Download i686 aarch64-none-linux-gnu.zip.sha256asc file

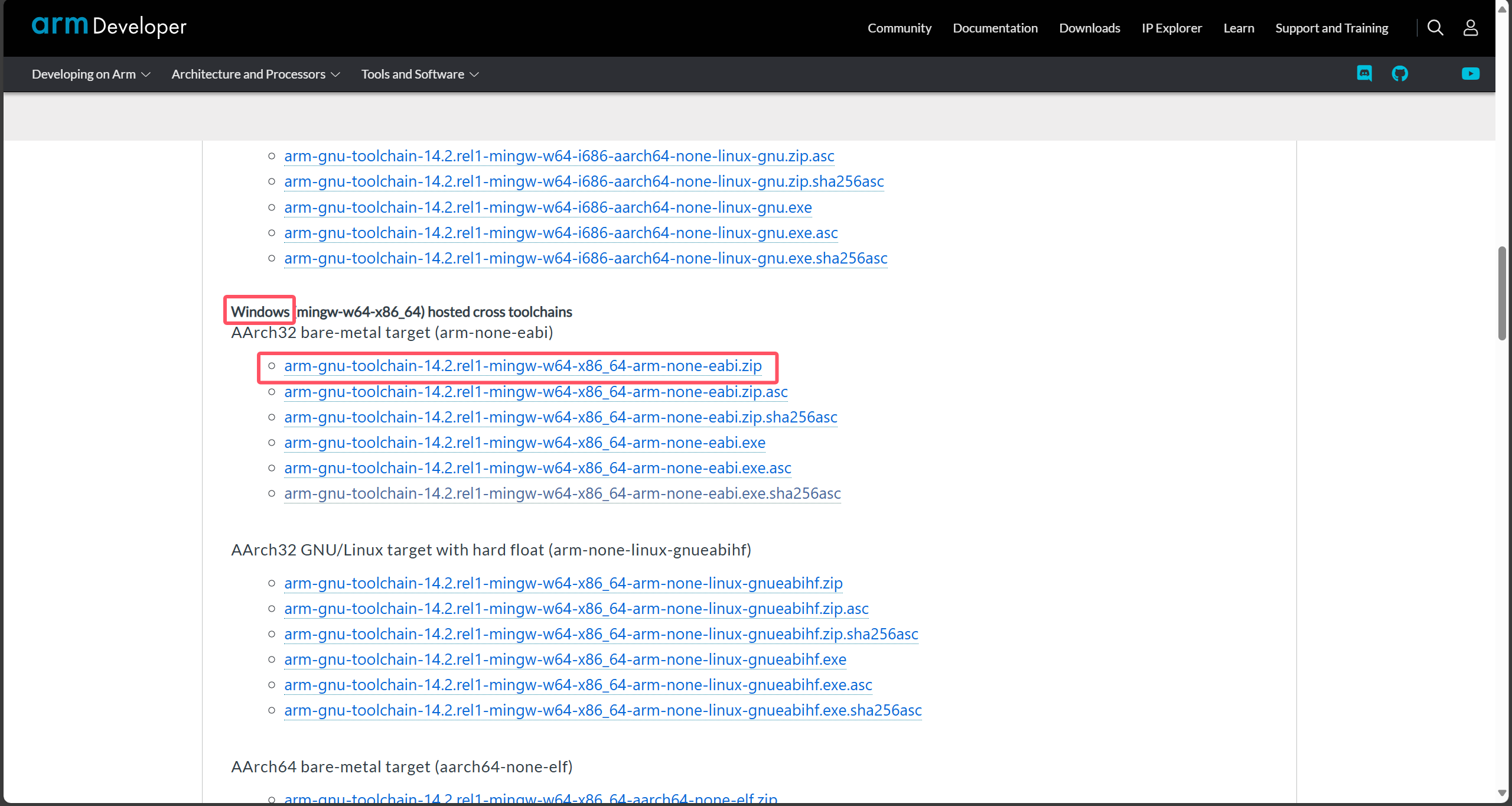tap(584, 181)
